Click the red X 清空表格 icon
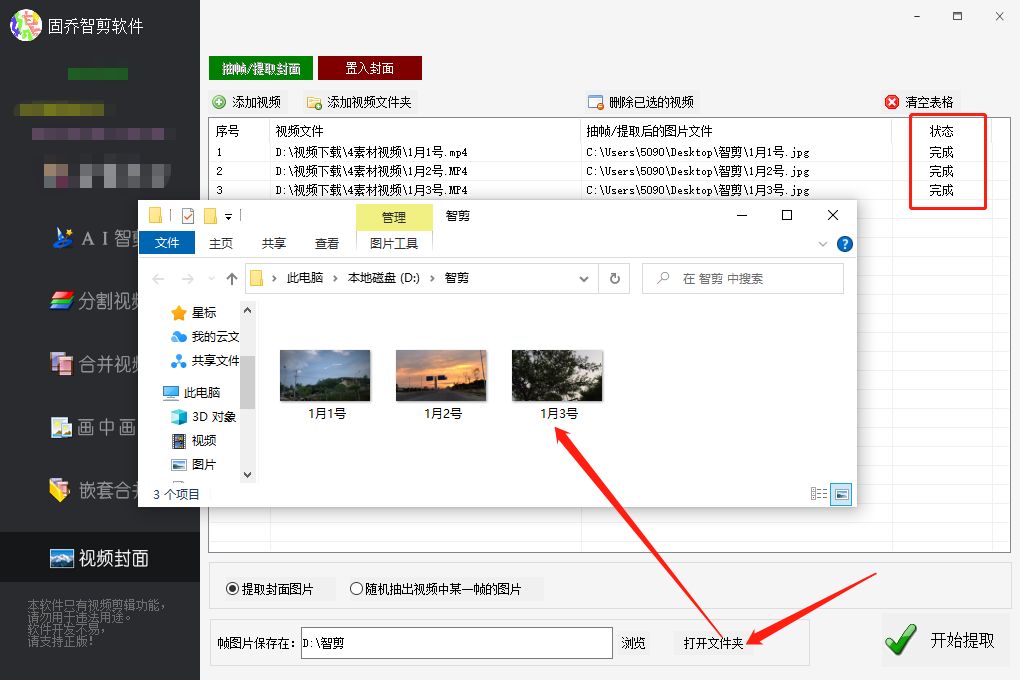This screenshot has width=1020, height=680. [892, 102]
